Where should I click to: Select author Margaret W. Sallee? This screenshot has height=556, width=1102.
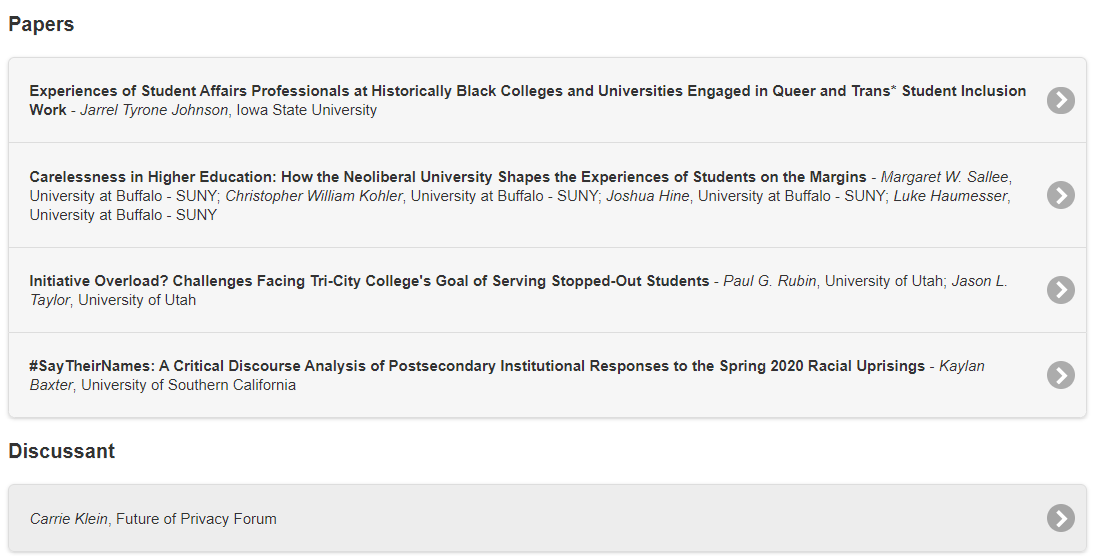click(x=944, y=177)
